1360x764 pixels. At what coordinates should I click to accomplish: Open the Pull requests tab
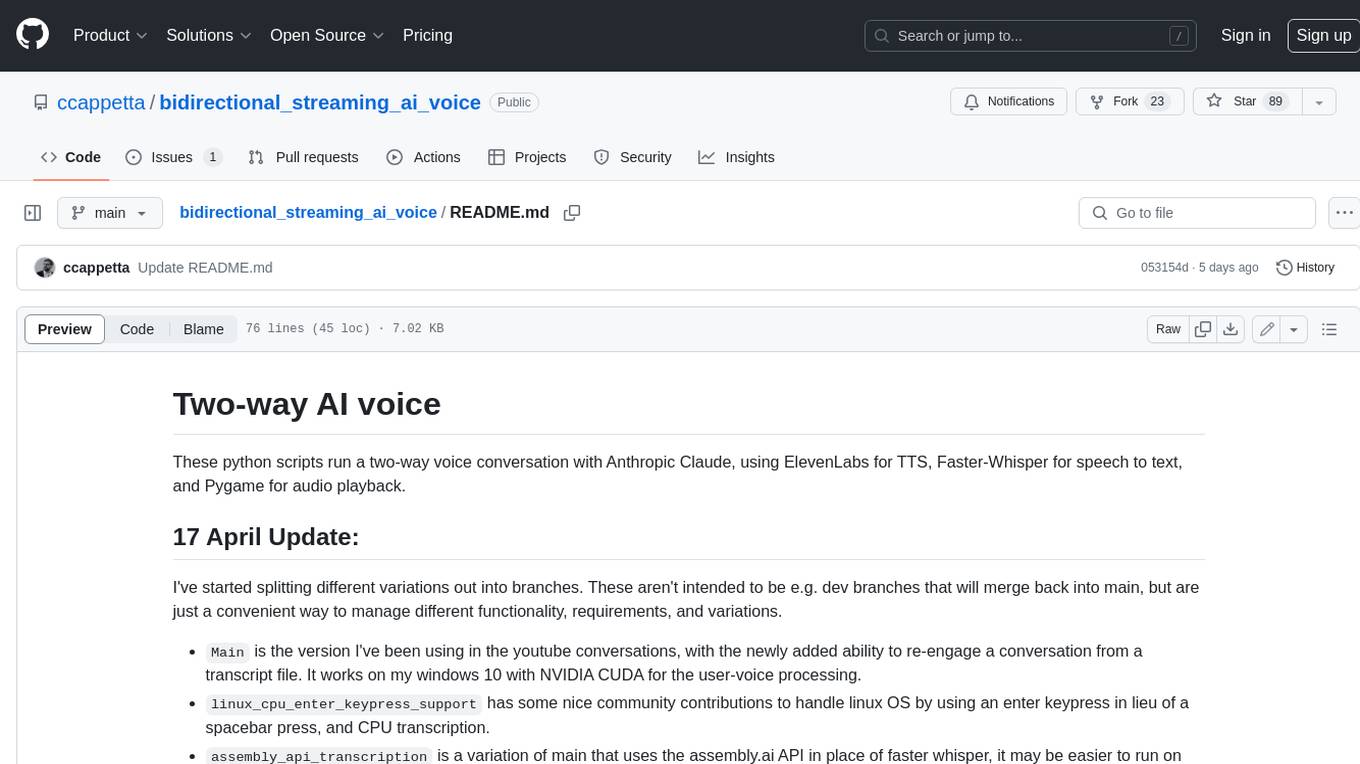coord(303,157)
